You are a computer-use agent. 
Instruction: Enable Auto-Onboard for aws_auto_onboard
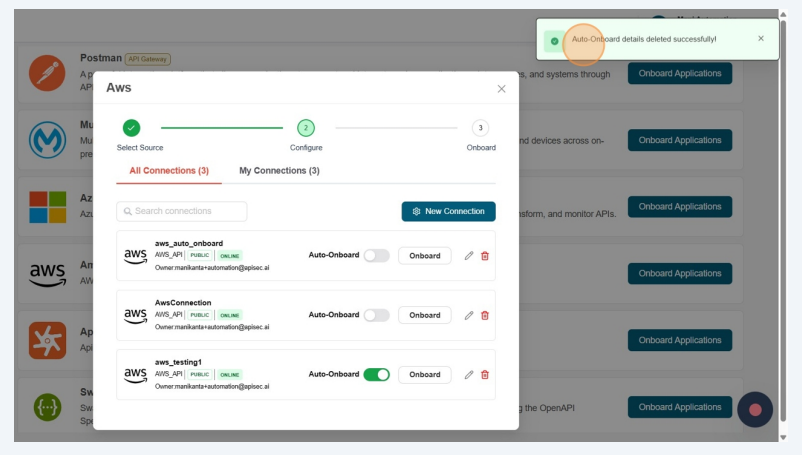(376, 256)
